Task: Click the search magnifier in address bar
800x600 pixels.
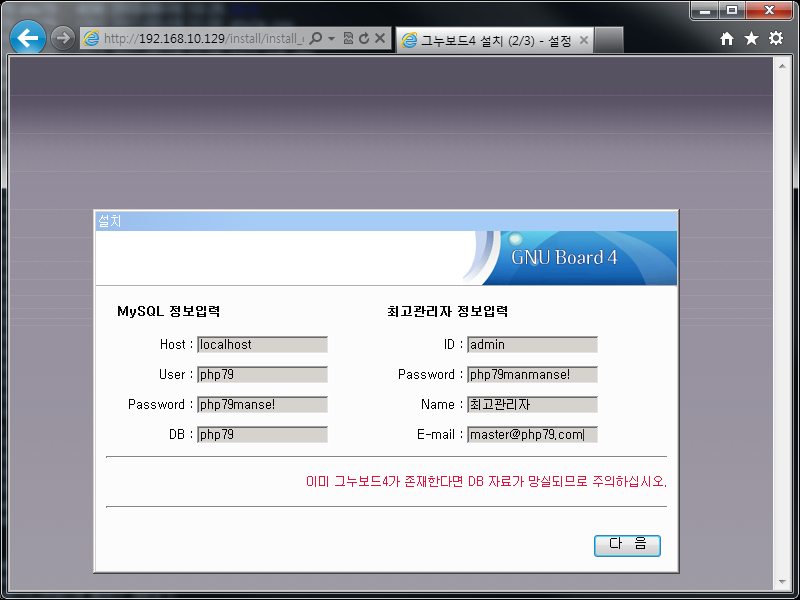Action: (x=316, y=38)
